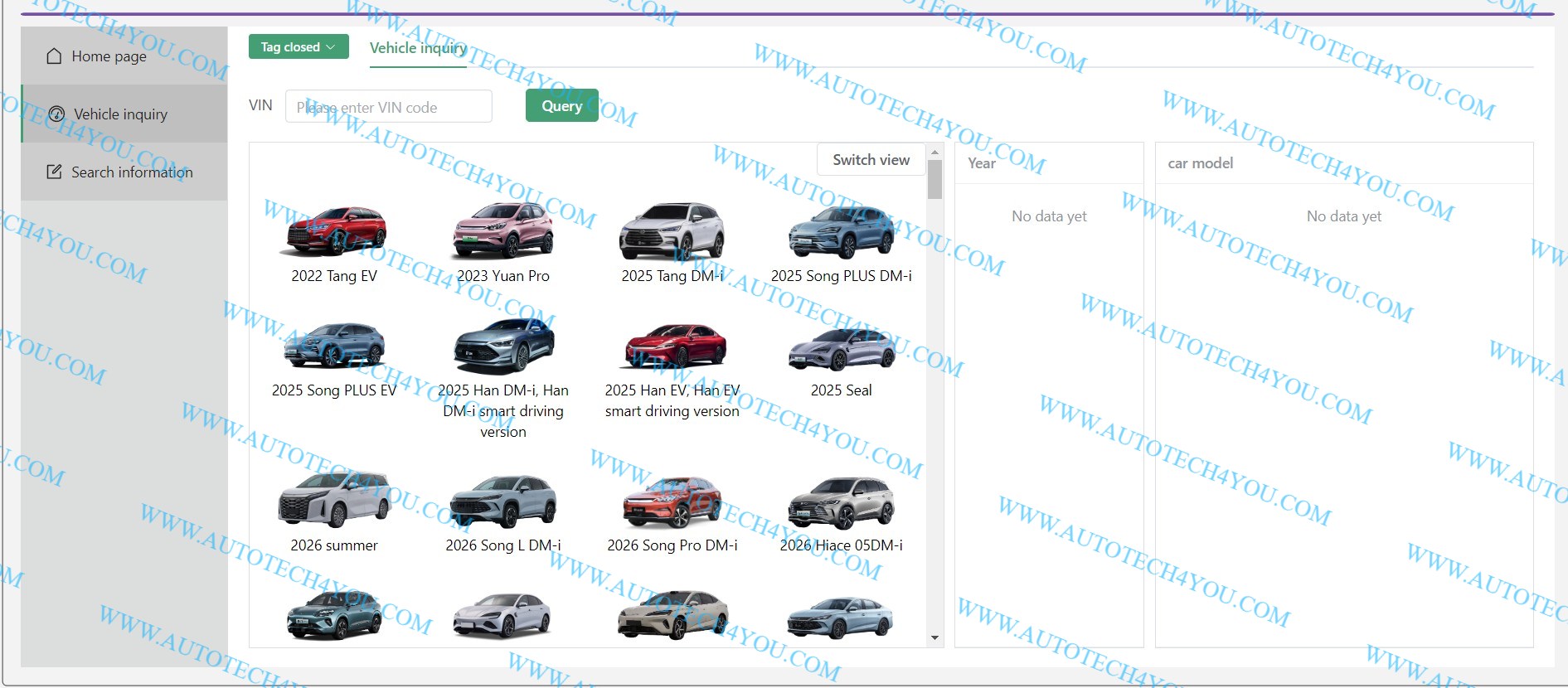1568x688 pixels.
Task: Click the scroll down arrow of vehicle list
Action: point(934,638)
